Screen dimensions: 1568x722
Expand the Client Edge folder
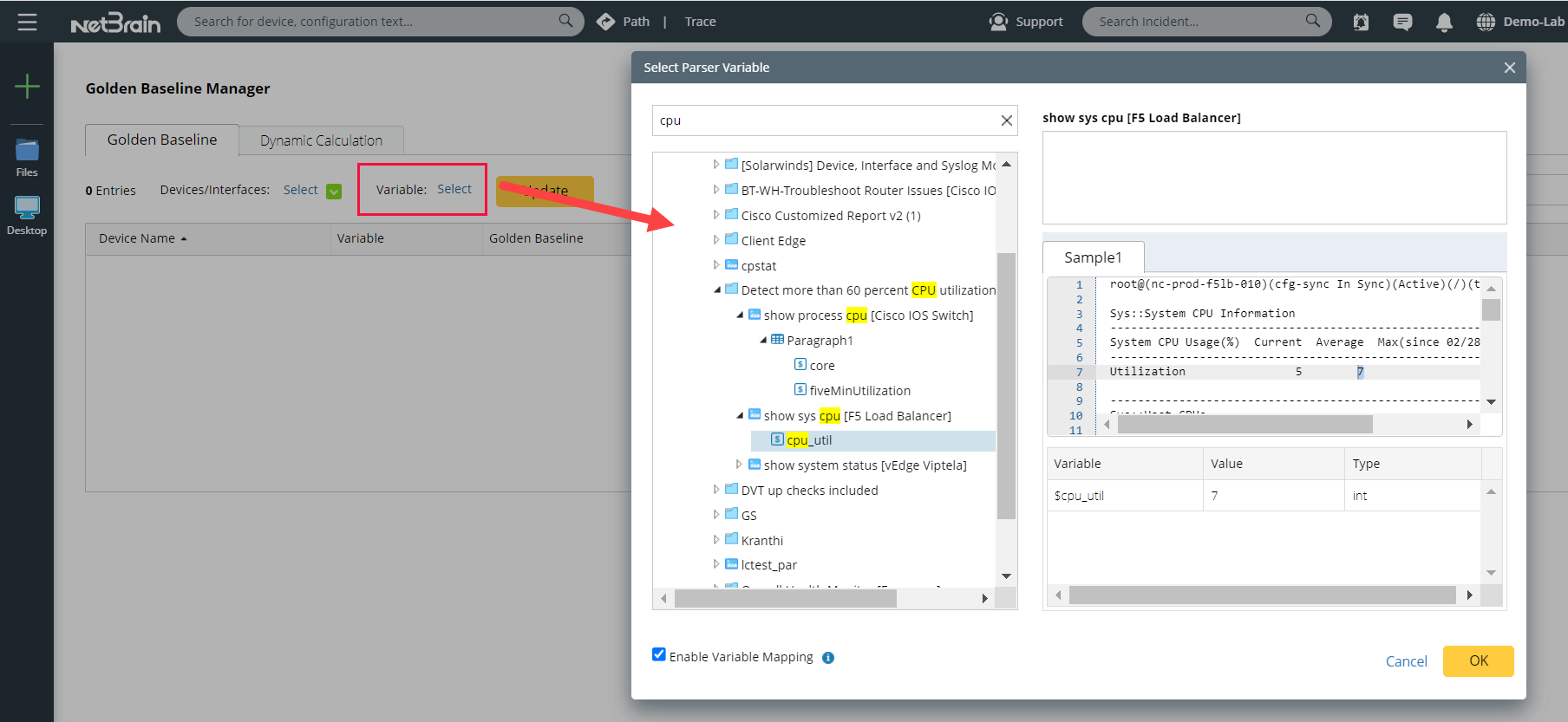(x=715, y=239)
